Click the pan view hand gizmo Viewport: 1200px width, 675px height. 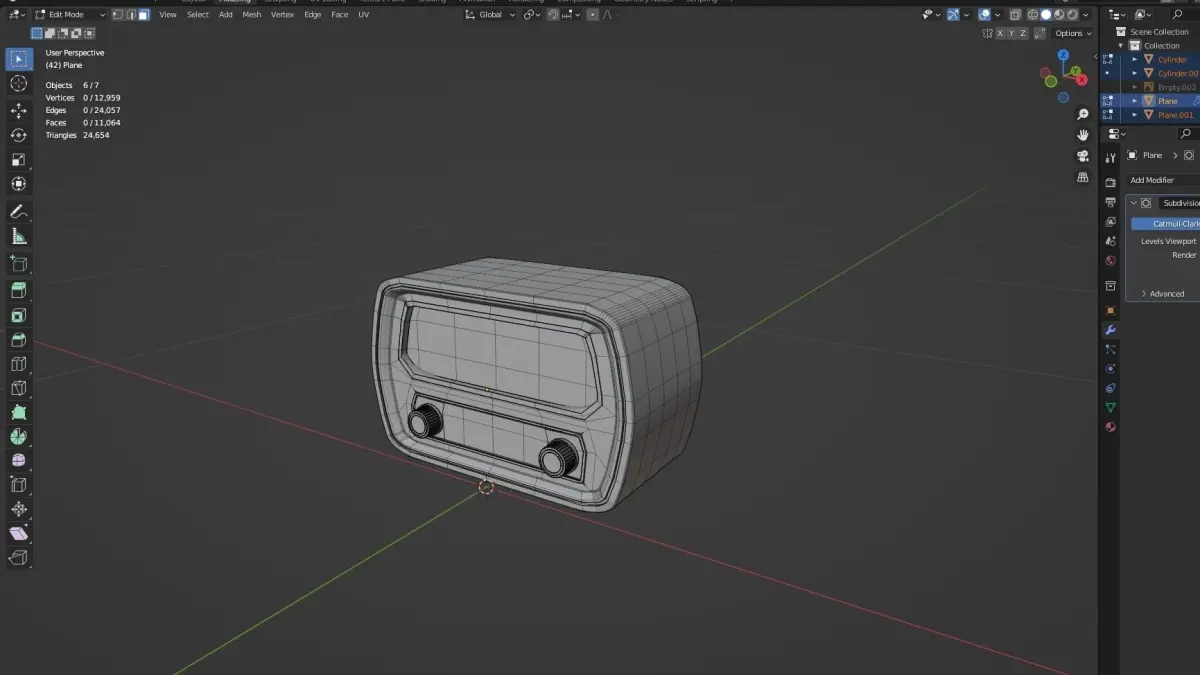pyautogui.click(x=1082, y=135)
